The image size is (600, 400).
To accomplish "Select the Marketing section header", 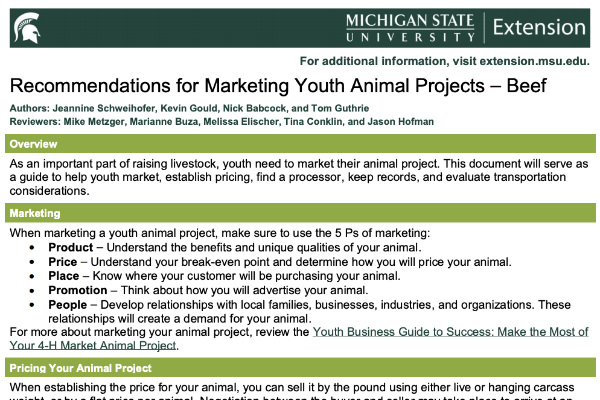I will click(x=300, y=213).
